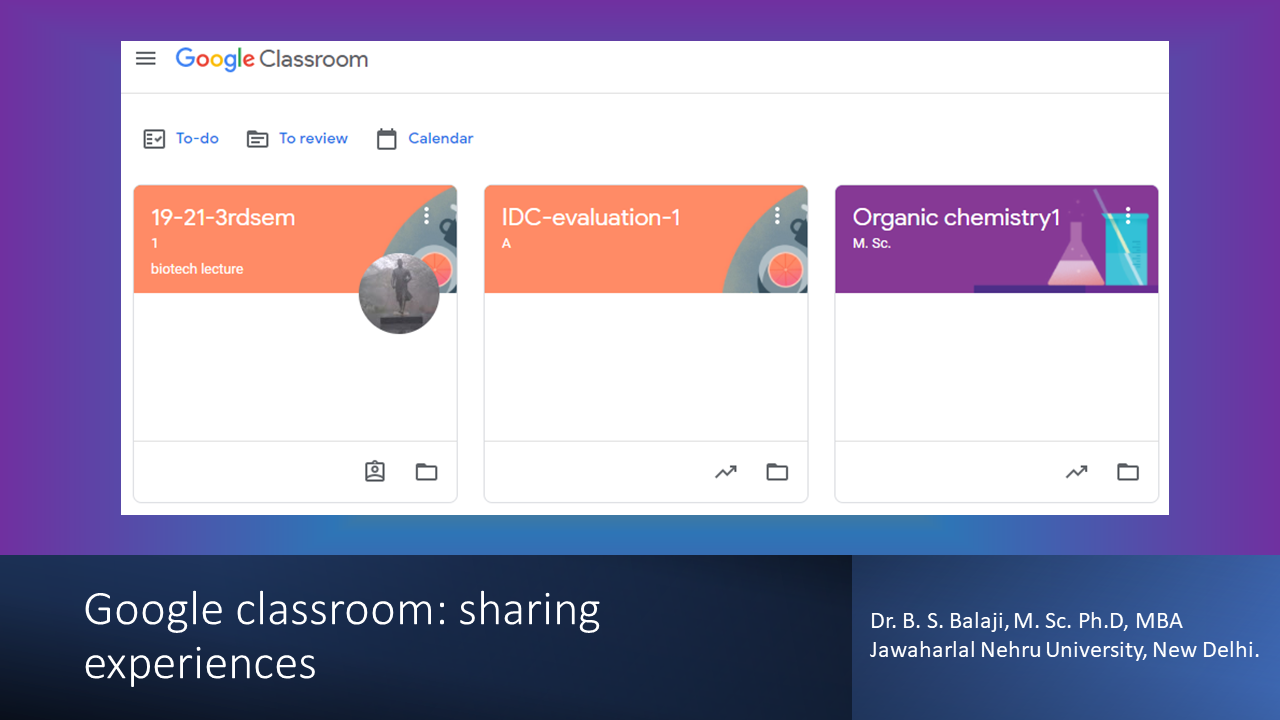
Task: Open the IDC-evaluation-1 class
Action: (x=591, y=217)
